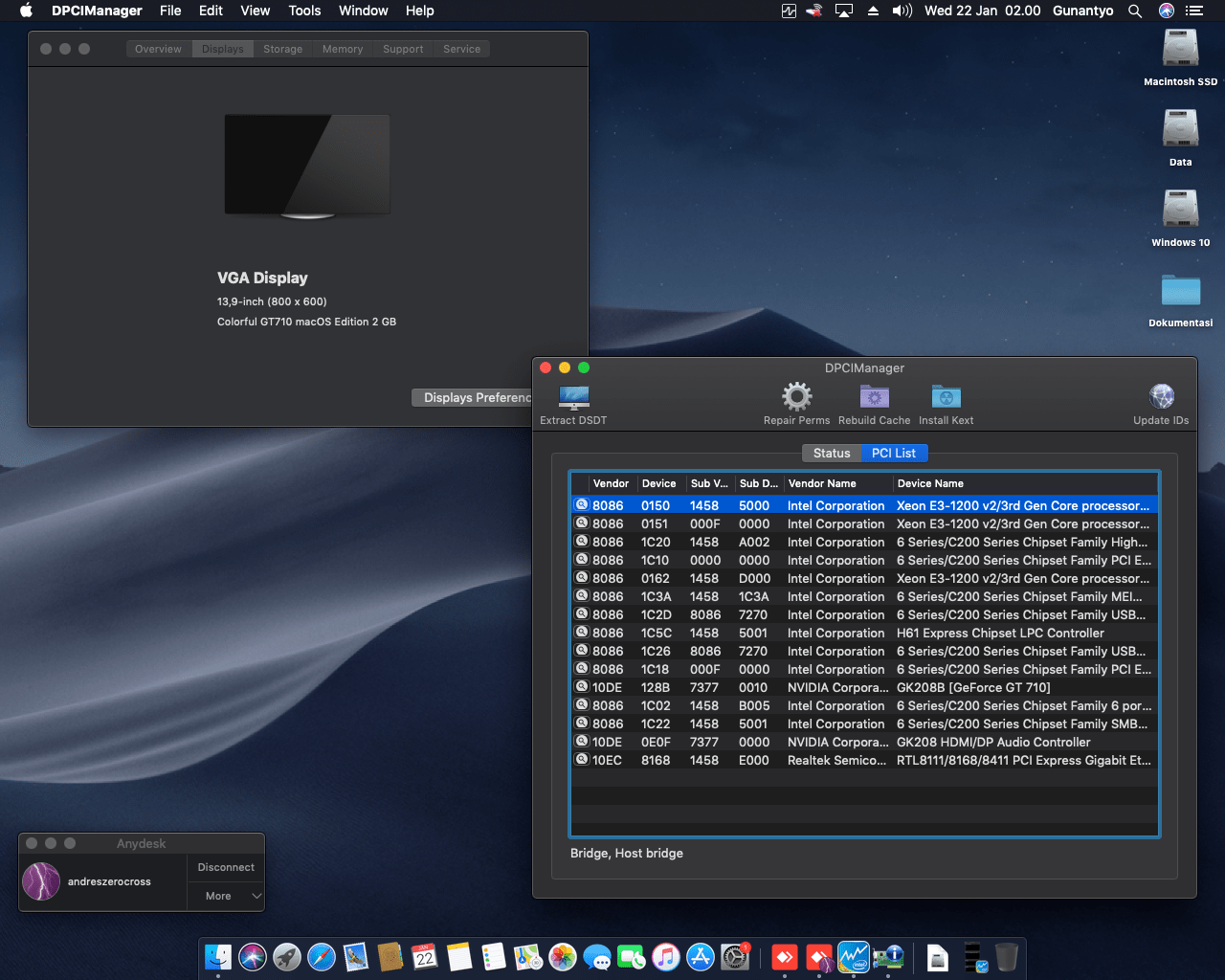Open the Dokumentasi folder on desktop
Image resolution: width=1225 pixels, height=980 pixels.
tap(1180, 291)
